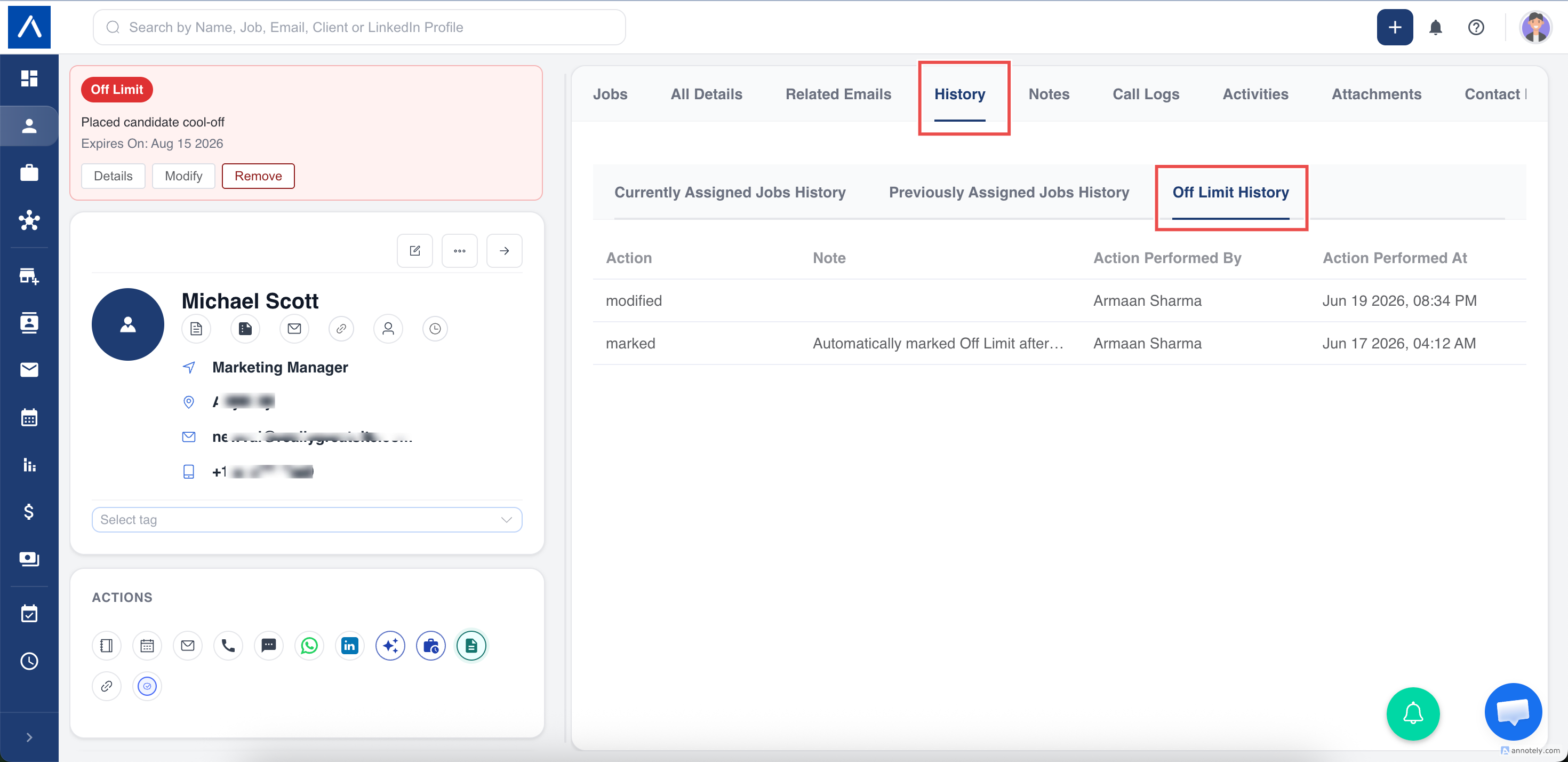Open the Select tag dropdown
The width and height of the screenshot is (1568, 762).
(x=307, y=520)
